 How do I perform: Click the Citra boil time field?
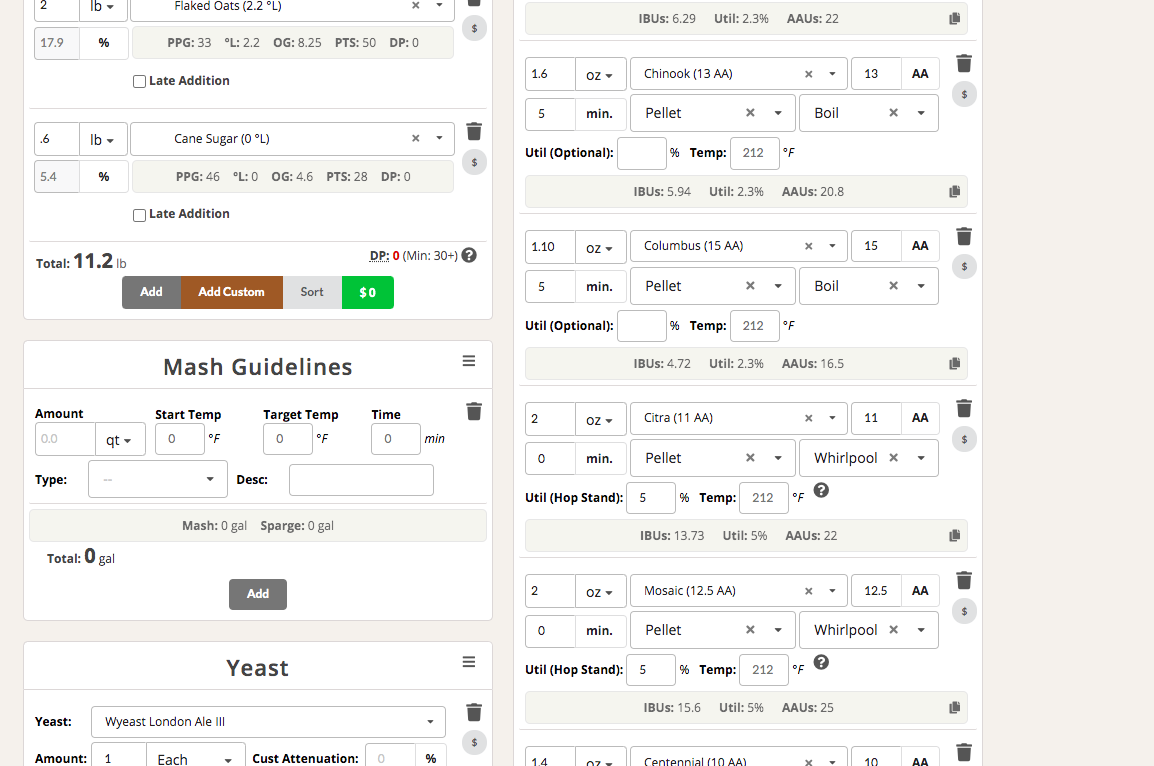click(550, 458)
